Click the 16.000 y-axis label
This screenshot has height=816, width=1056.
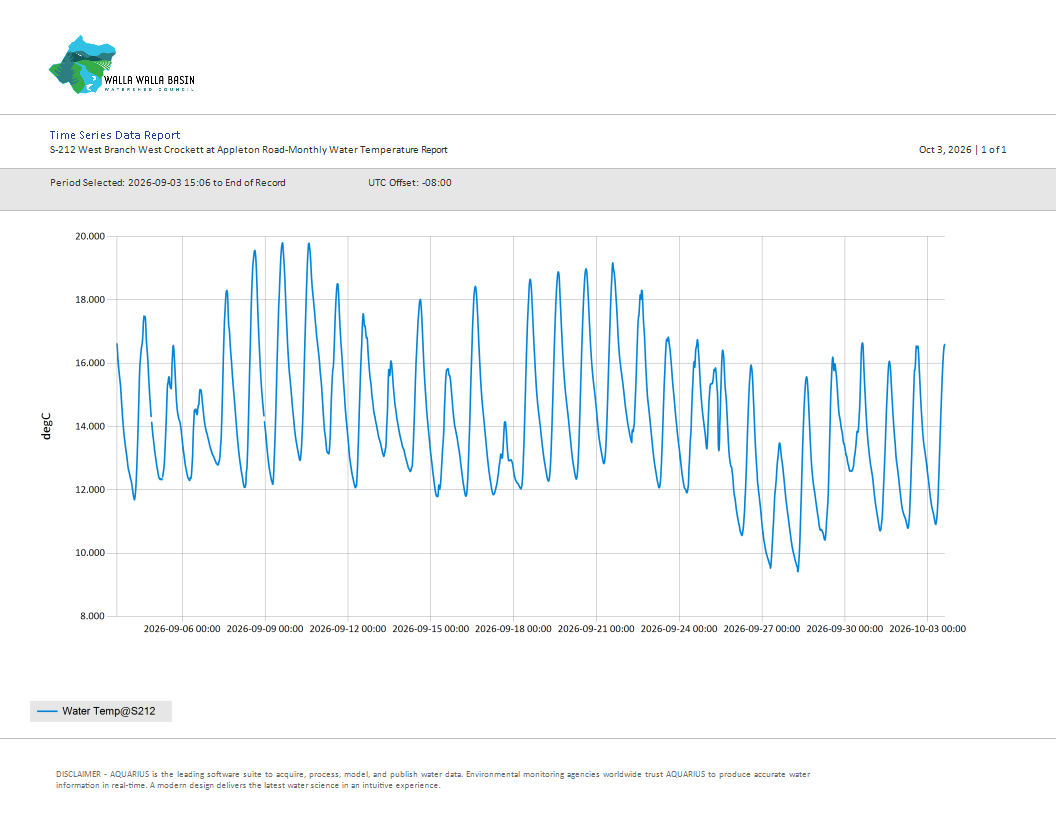coord(90,363)
